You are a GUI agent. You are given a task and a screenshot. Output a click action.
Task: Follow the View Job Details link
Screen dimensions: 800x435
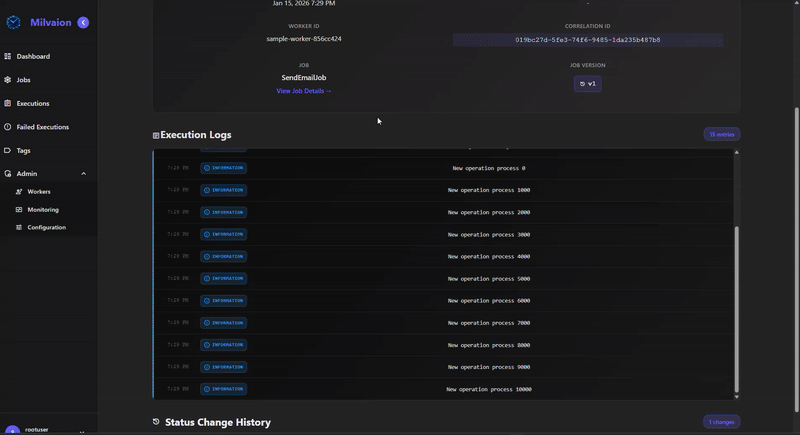[x=304, y=91]
